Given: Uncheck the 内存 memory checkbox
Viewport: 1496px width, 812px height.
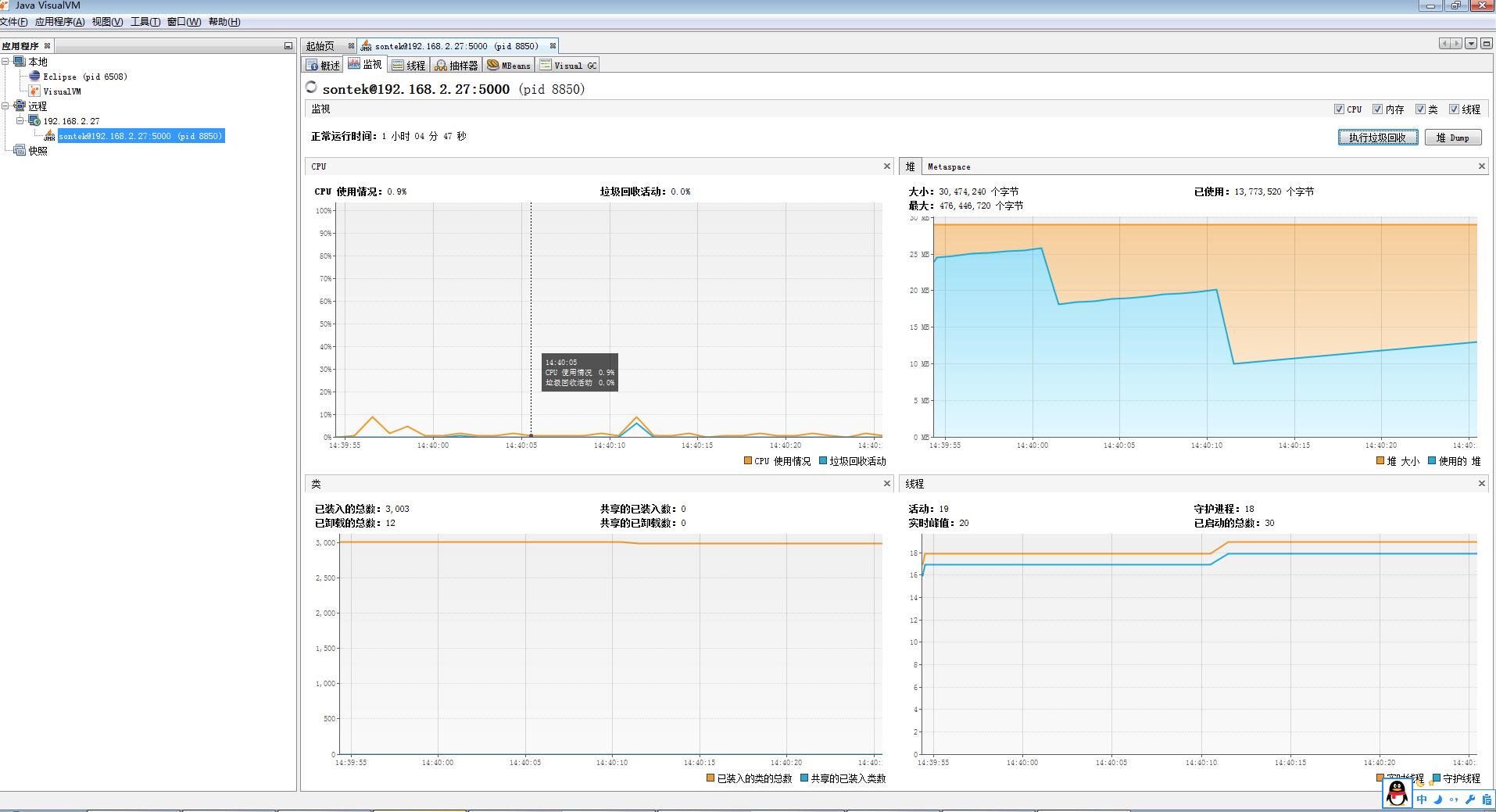Looking at the screenshot, I should [x=1377, y=109].
